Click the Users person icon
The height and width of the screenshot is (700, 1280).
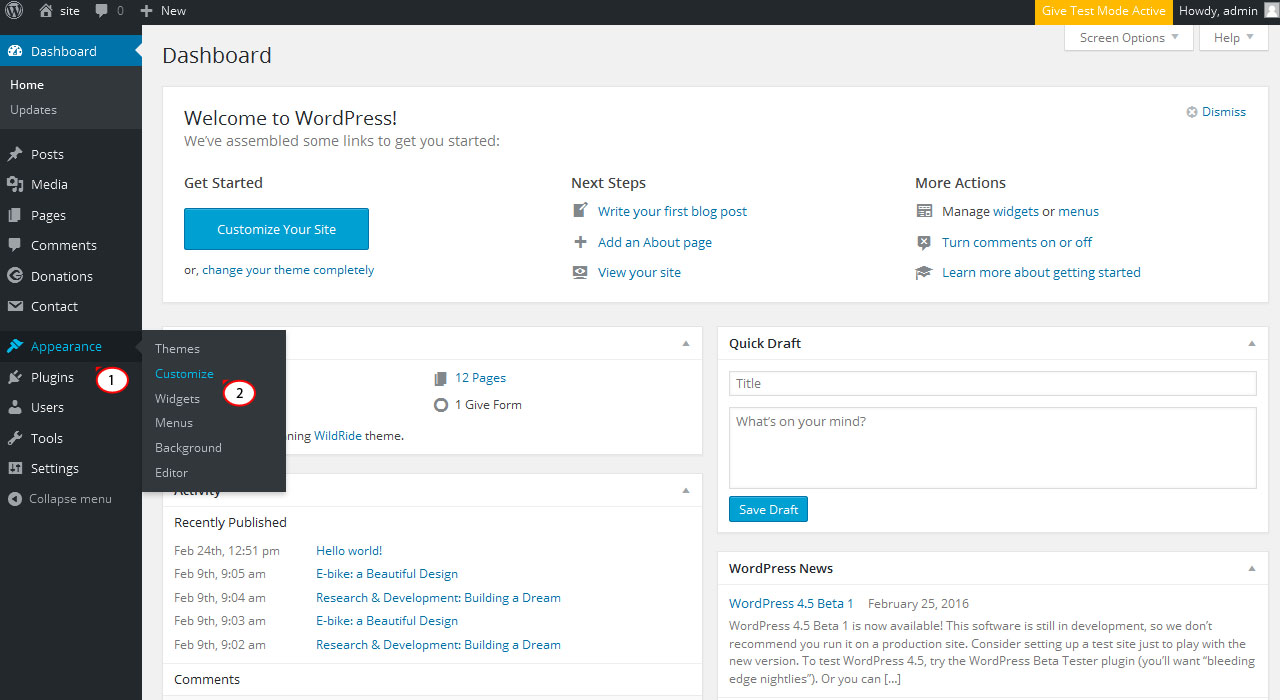(15, 407)
